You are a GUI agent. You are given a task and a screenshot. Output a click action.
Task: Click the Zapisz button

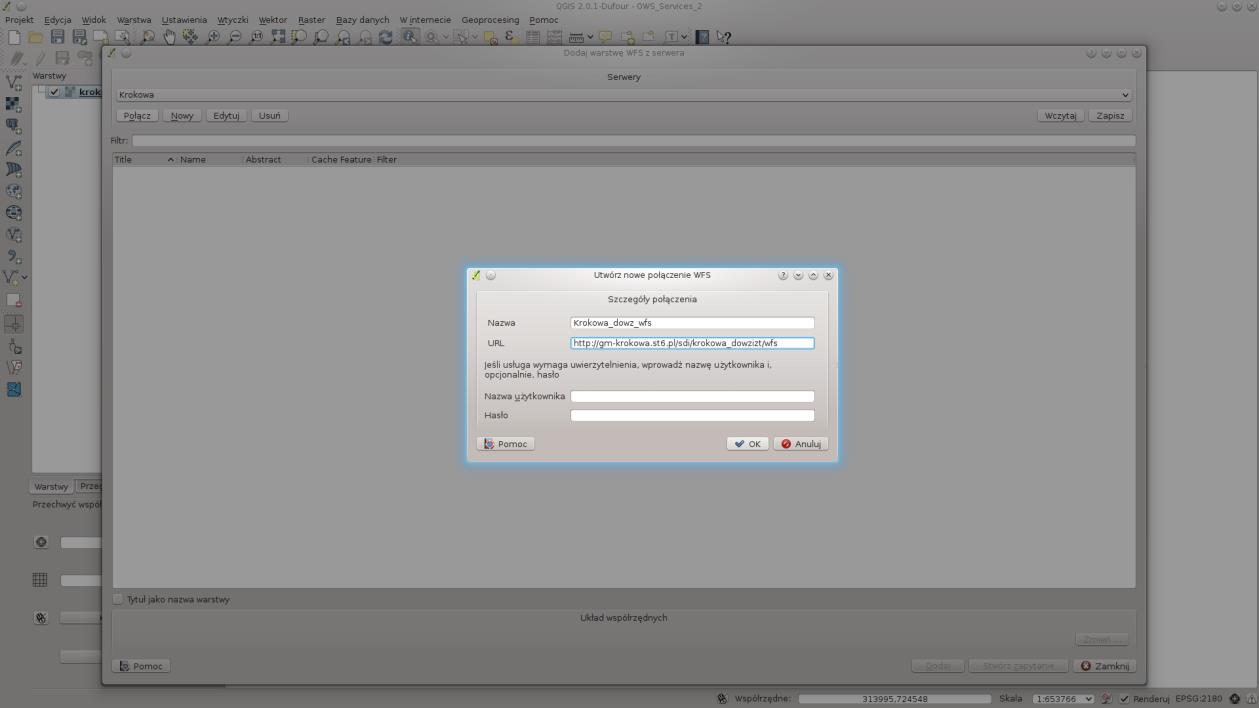(1110, 116)
